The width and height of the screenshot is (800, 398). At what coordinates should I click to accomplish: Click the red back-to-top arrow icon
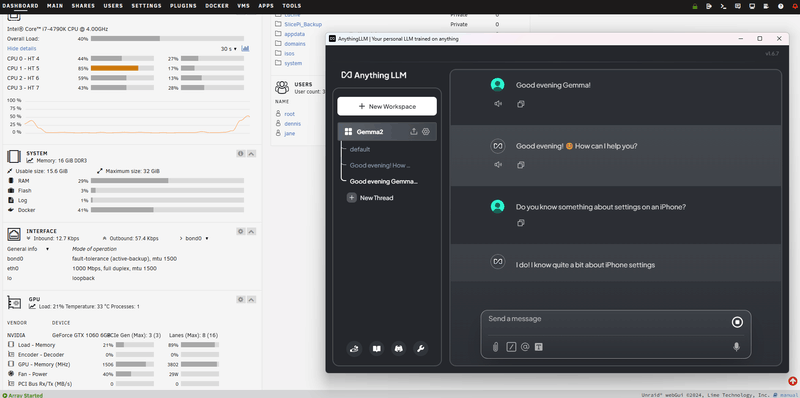(792, 381)
